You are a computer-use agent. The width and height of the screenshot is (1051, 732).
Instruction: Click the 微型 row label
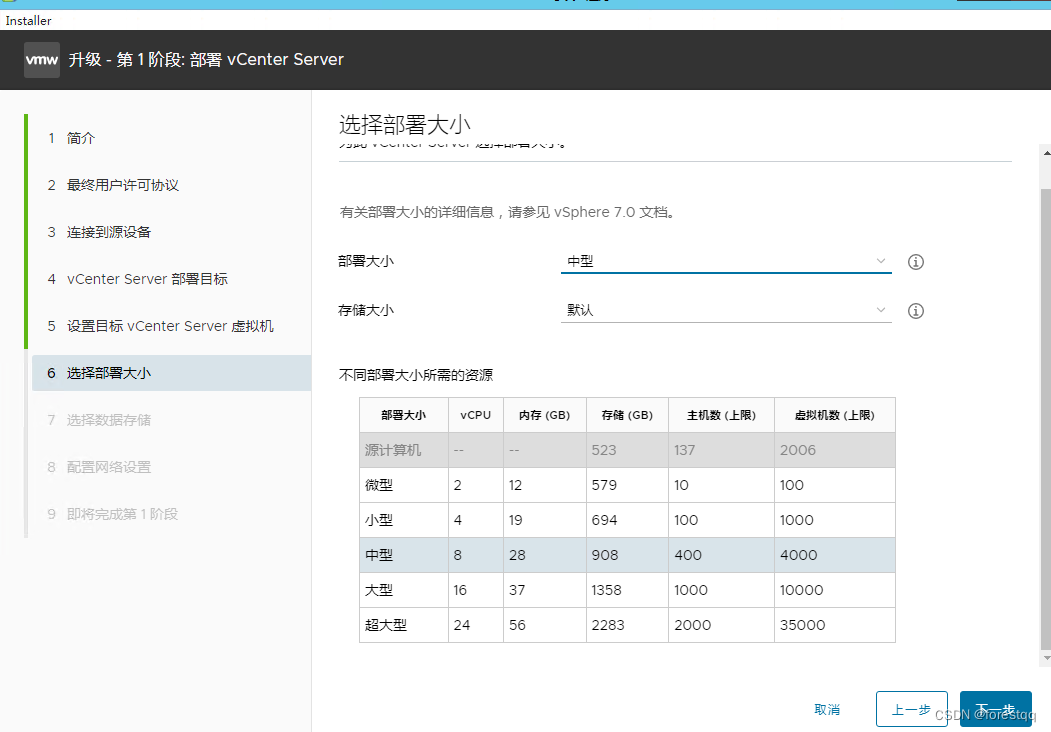pos(379,485)
